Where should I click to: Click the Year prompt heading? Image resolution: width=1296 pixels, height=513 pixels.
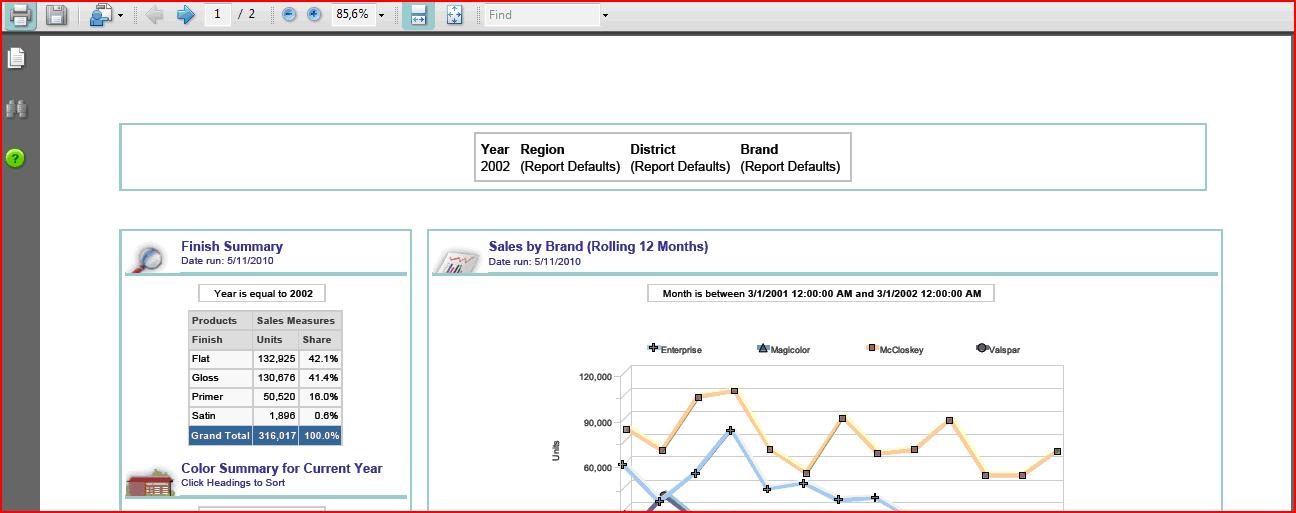coord(495,149)
